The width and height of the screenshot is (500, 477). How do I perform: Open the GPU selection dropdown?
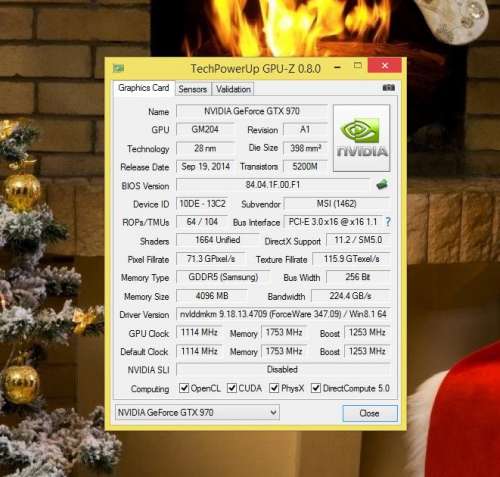click(x=197, y=413)
